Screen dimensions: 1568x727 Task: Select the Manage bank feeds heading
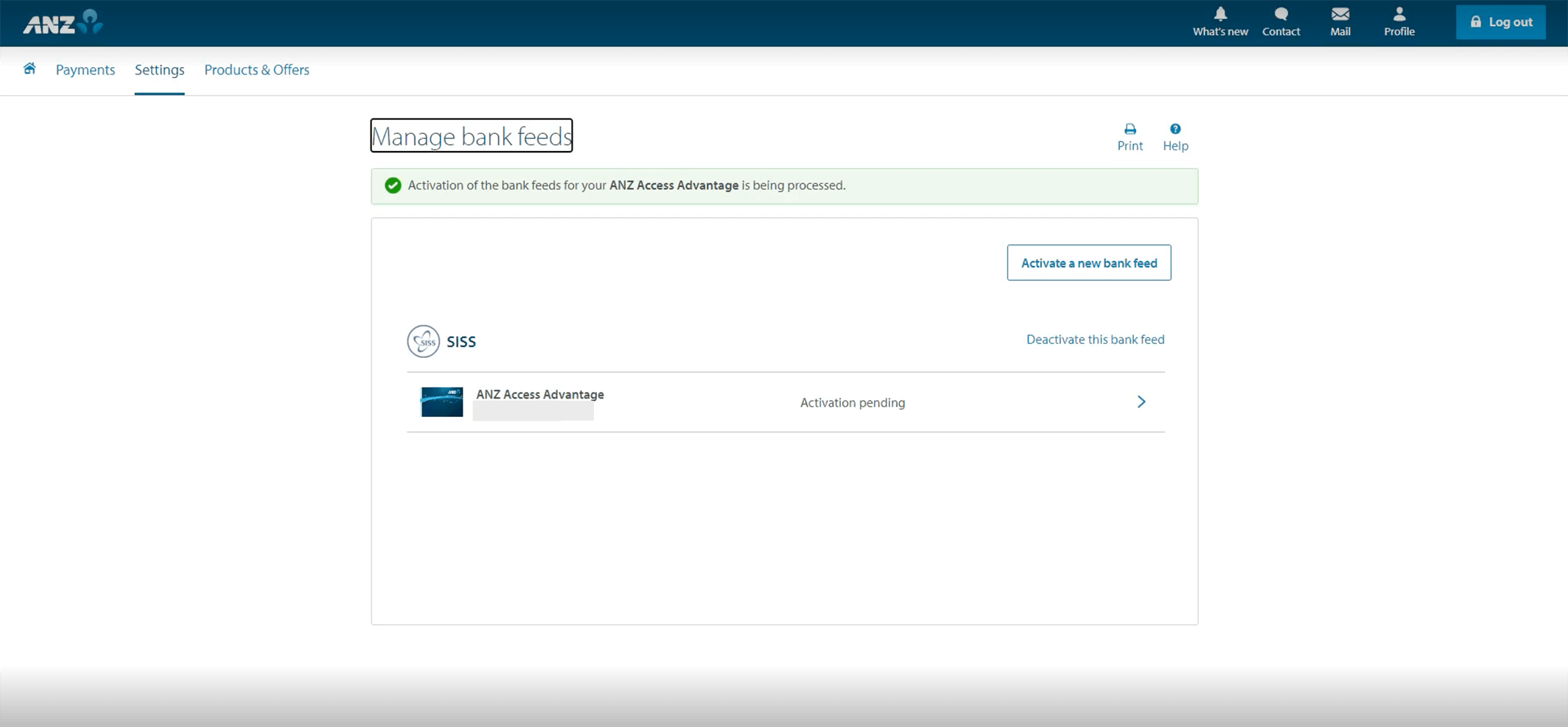click(472, 136)
